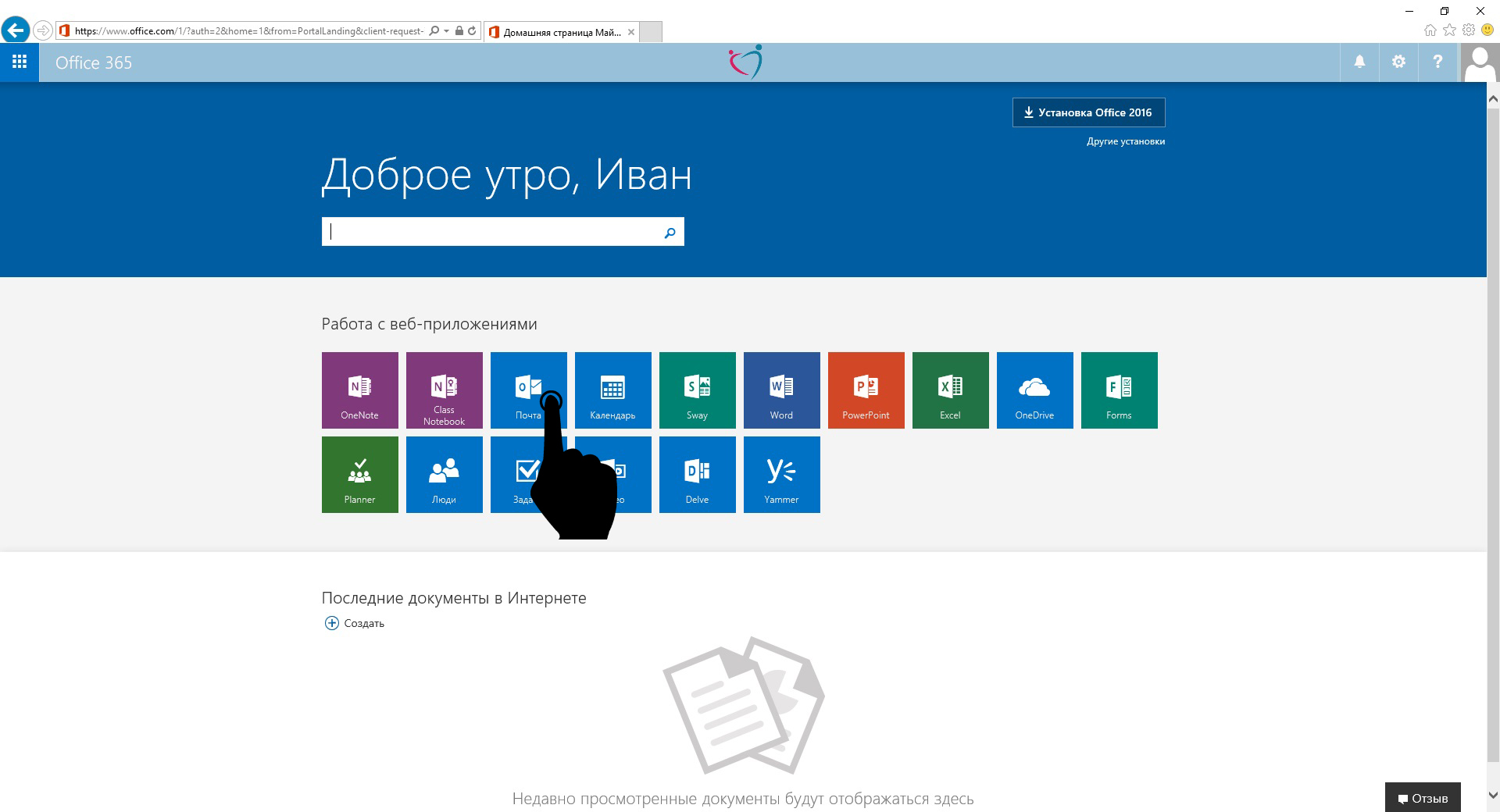Image resolution: width=1500 pixels, height=812 pixels.
Task: Go back with browser back arrow
Action: click(x=16, y=30)
